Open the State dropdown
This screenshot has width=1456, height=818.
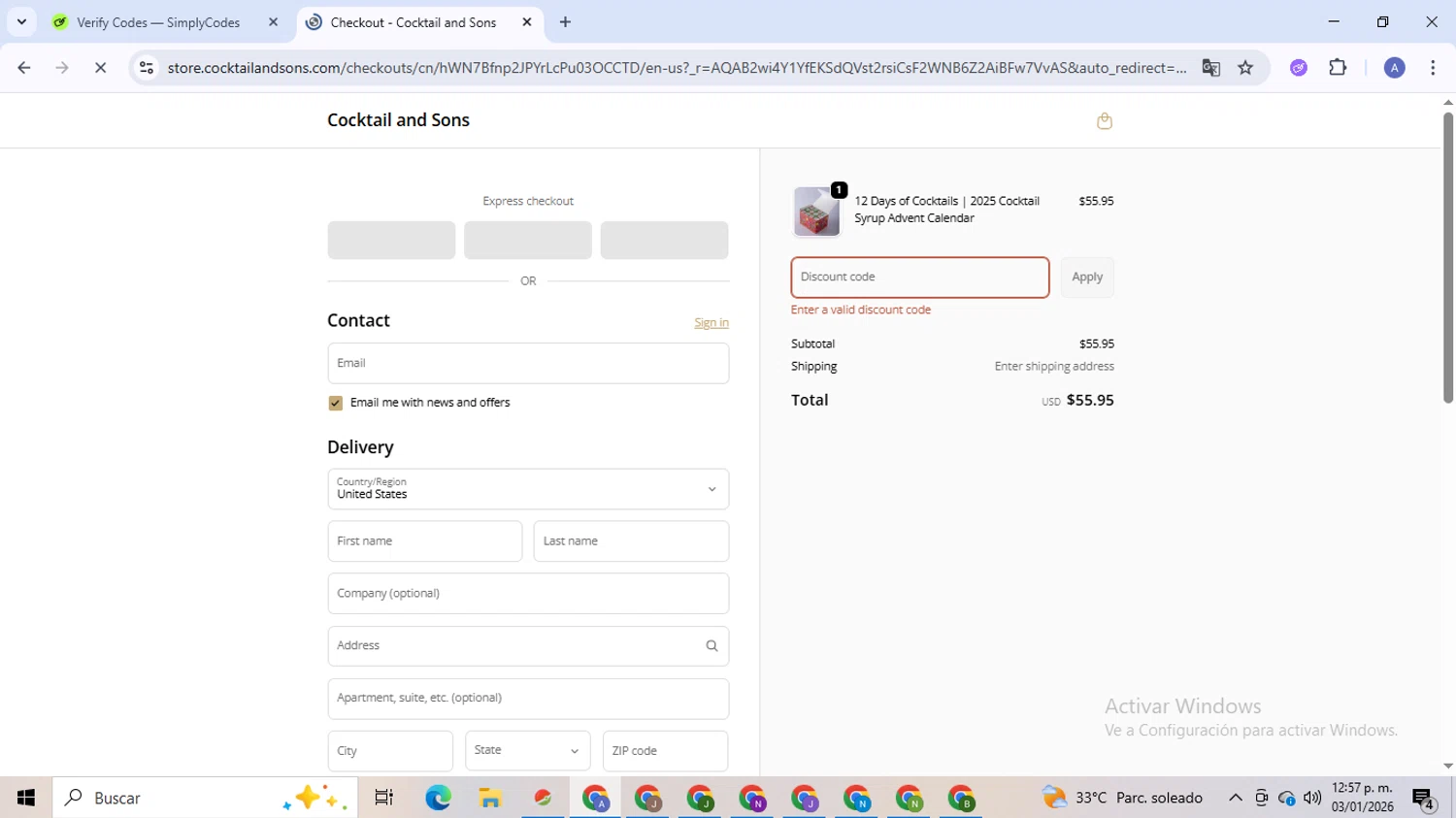click(x=527, y=751)
